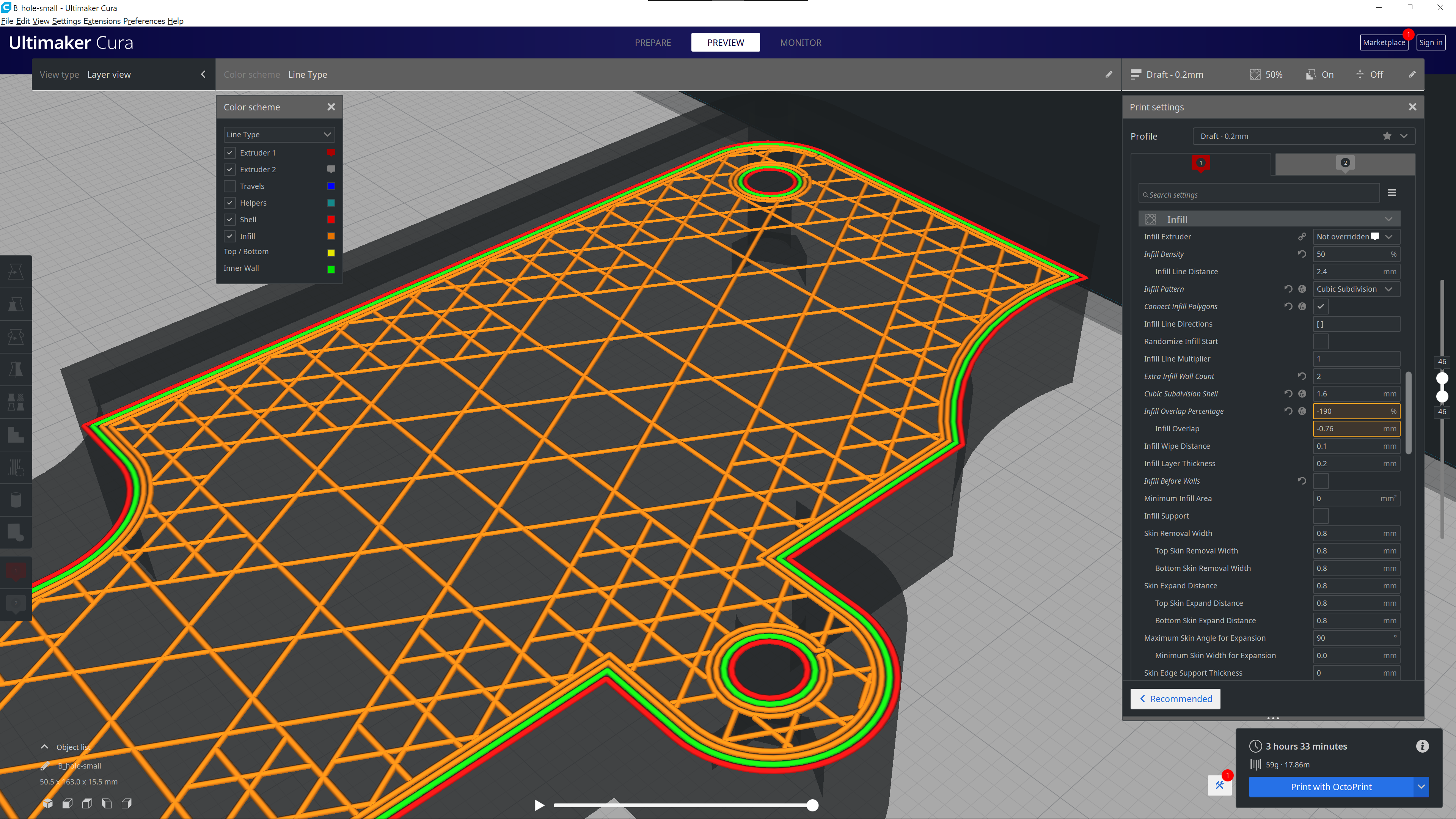
Task: Collapse the Object list
Action: point(44,747)
